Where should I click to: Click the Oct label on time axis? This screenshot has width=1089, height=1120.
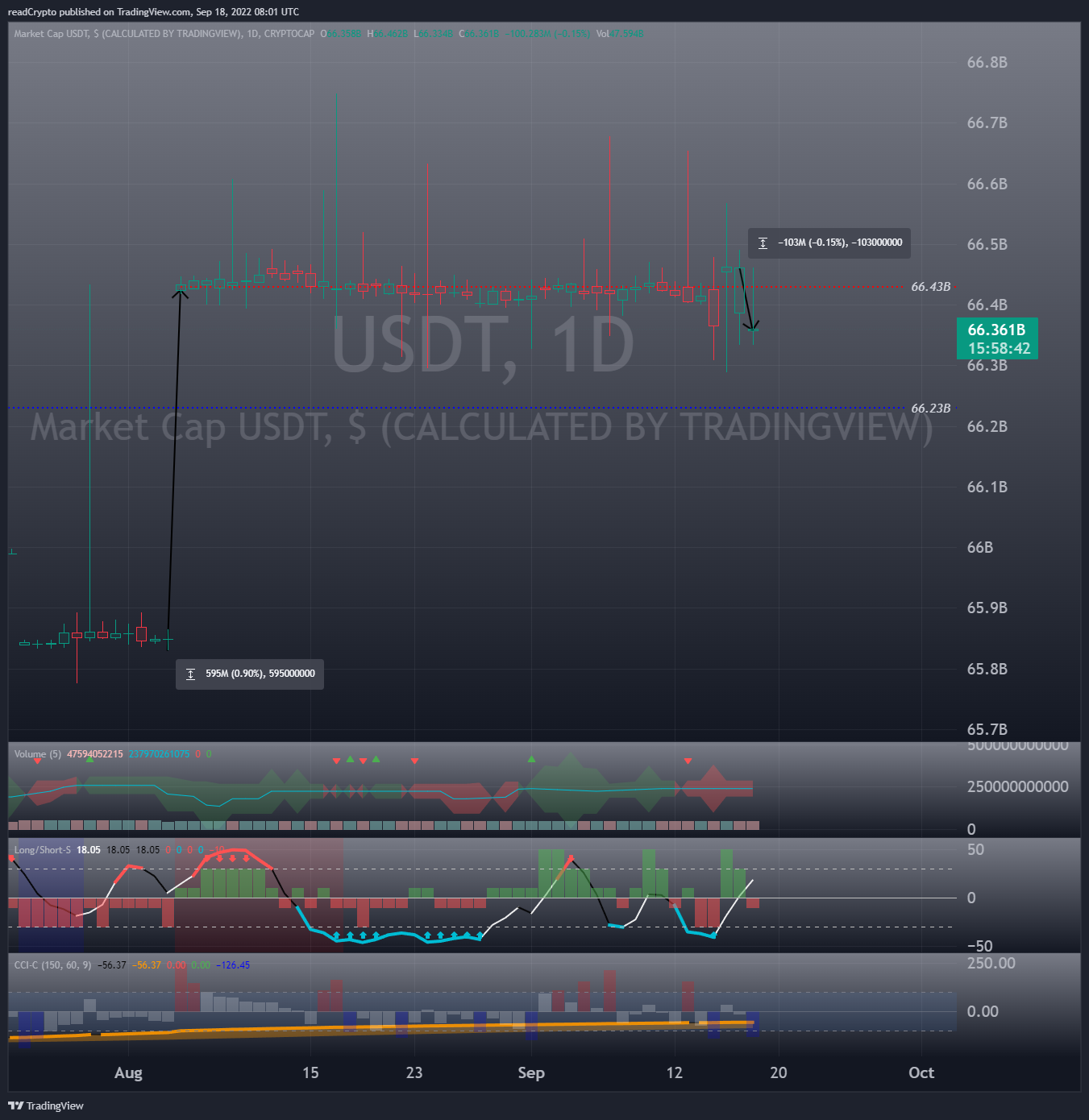point(921,1072)
